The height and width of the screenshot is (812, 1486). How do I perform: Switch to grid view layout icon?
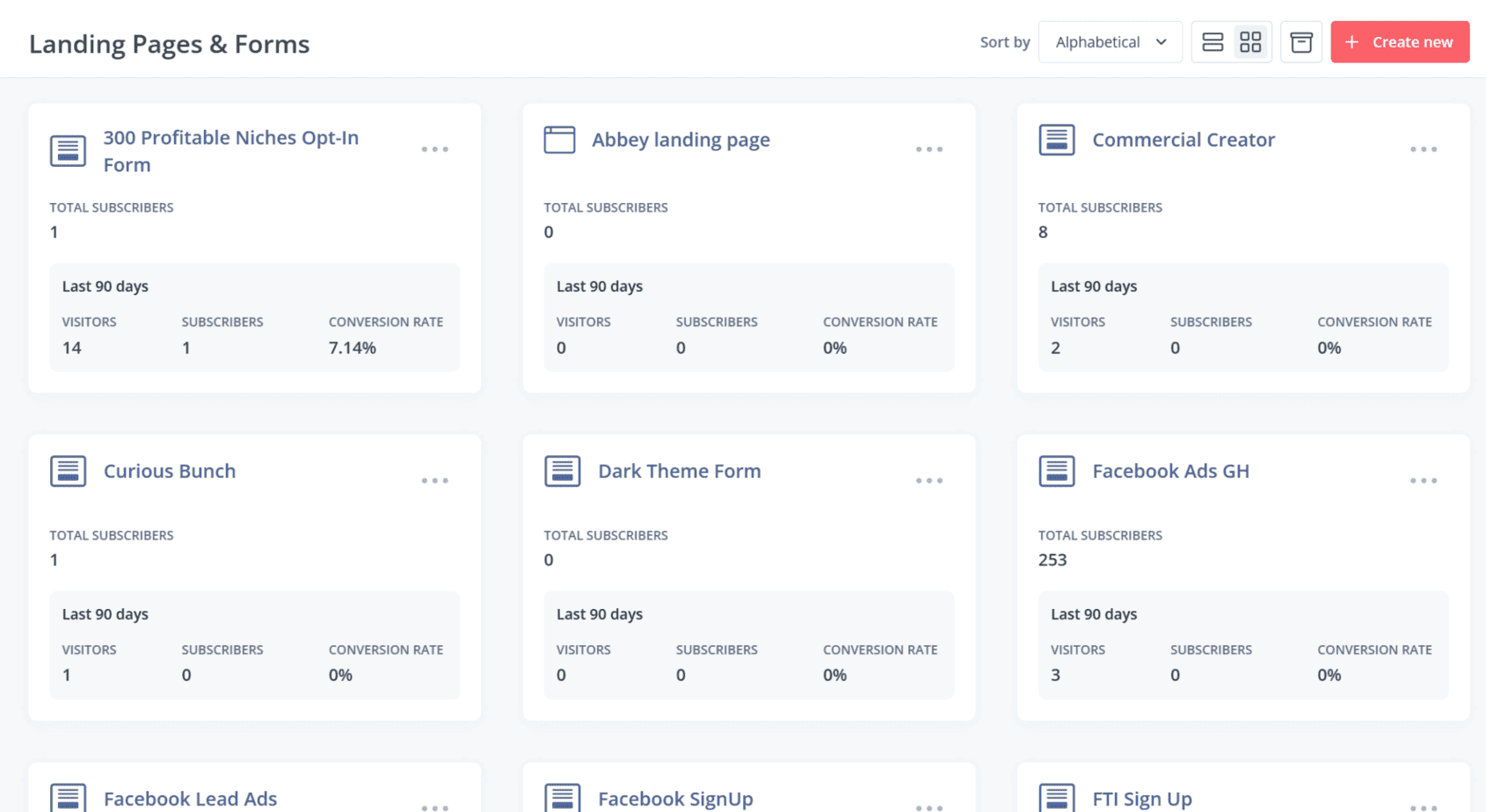point(1250,42)
